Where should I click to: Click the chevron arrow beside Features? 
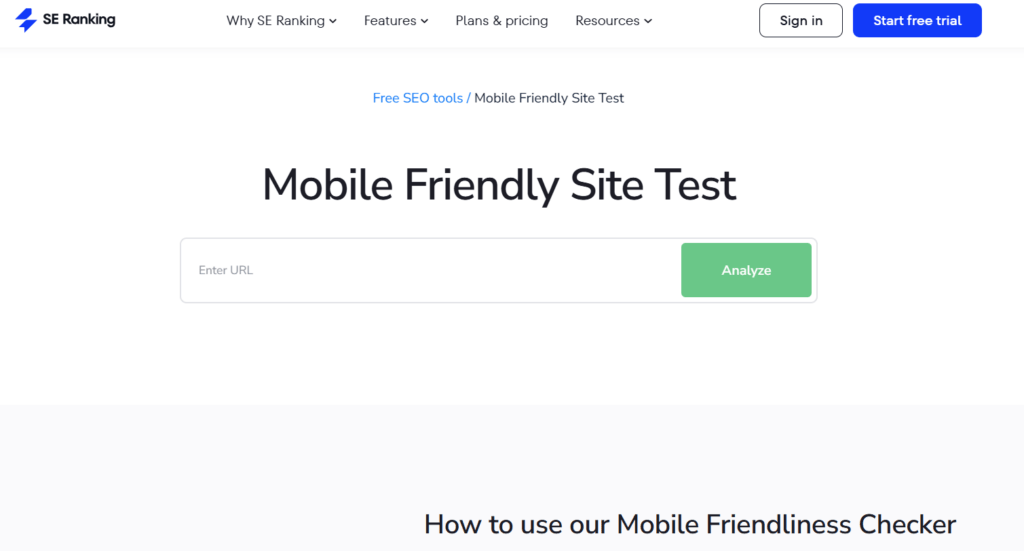tap(425, 21)
